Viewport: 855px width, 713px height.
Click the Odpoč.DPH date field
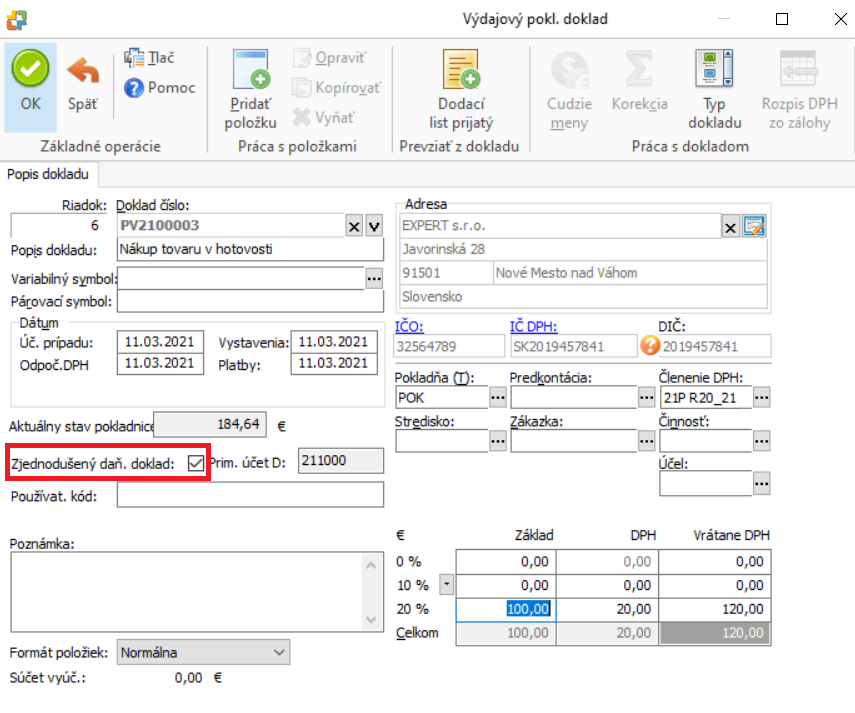[160, 364]
